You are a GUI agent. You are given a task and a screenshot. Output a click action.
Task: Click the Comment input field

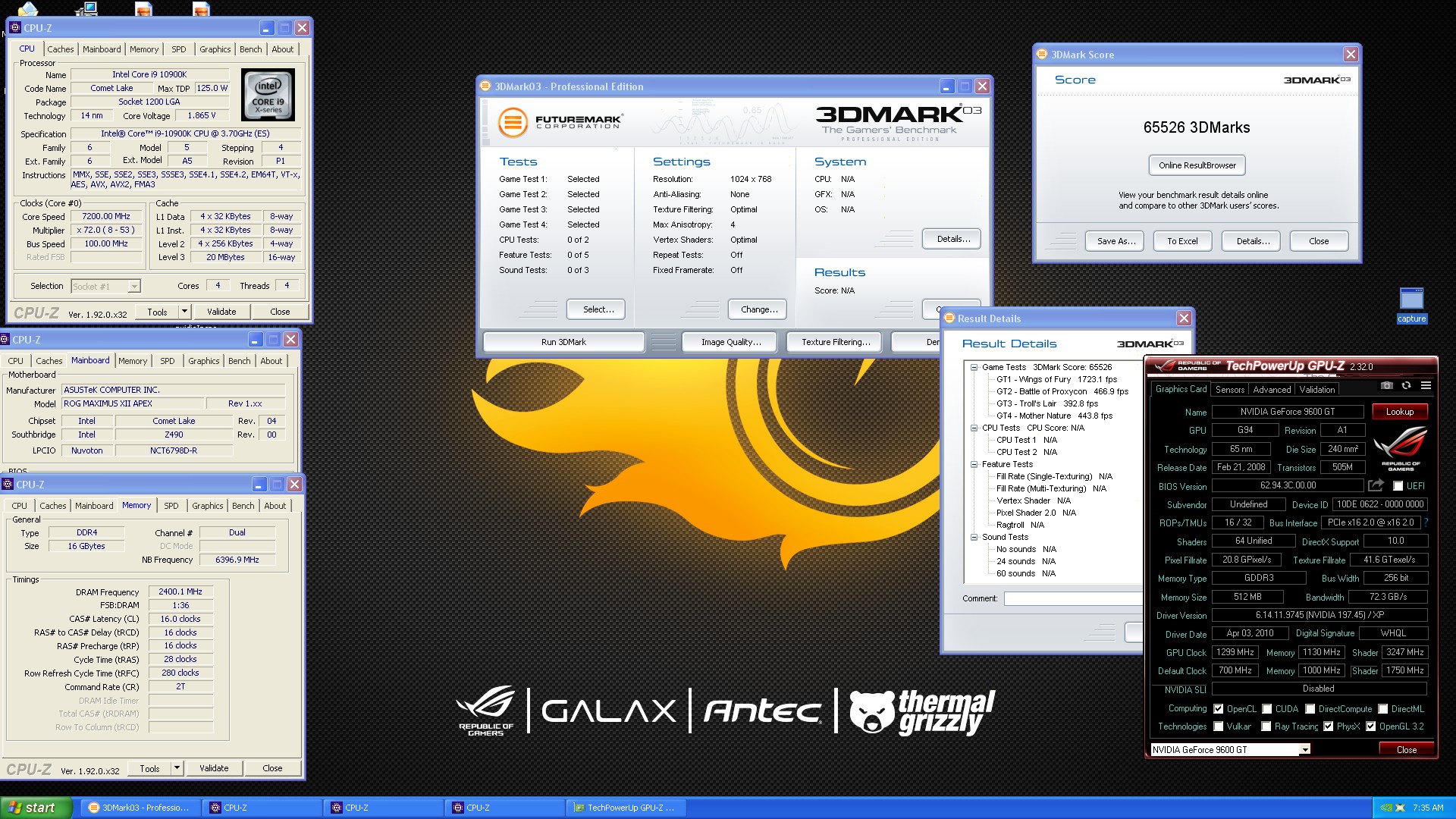coord(1073,599)
